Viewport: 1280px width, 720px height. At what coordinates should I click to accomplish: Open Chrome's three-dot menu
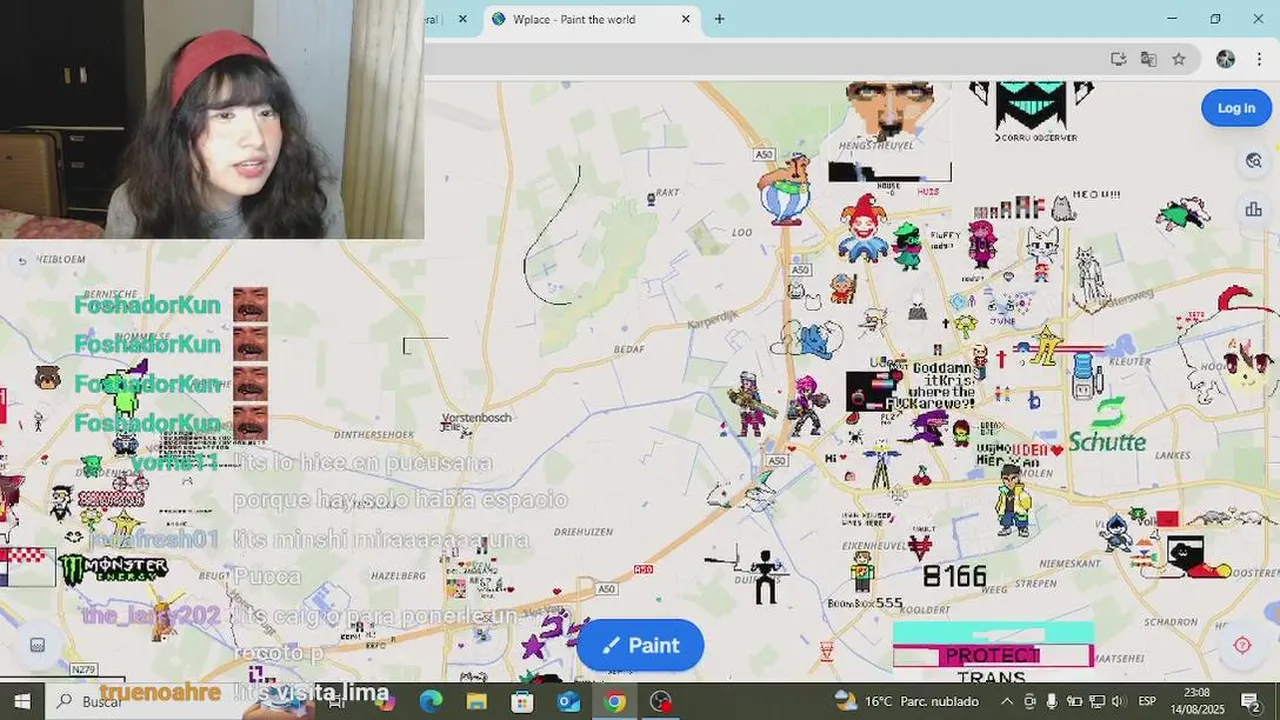click(1259, 59)
